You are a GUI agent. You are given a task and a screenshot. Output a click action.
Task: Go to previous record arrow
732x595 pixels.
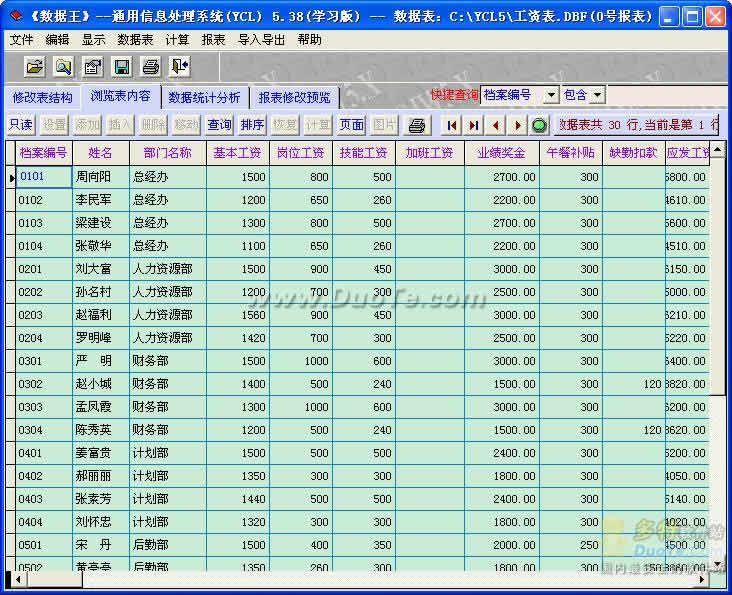click(496, 125)
